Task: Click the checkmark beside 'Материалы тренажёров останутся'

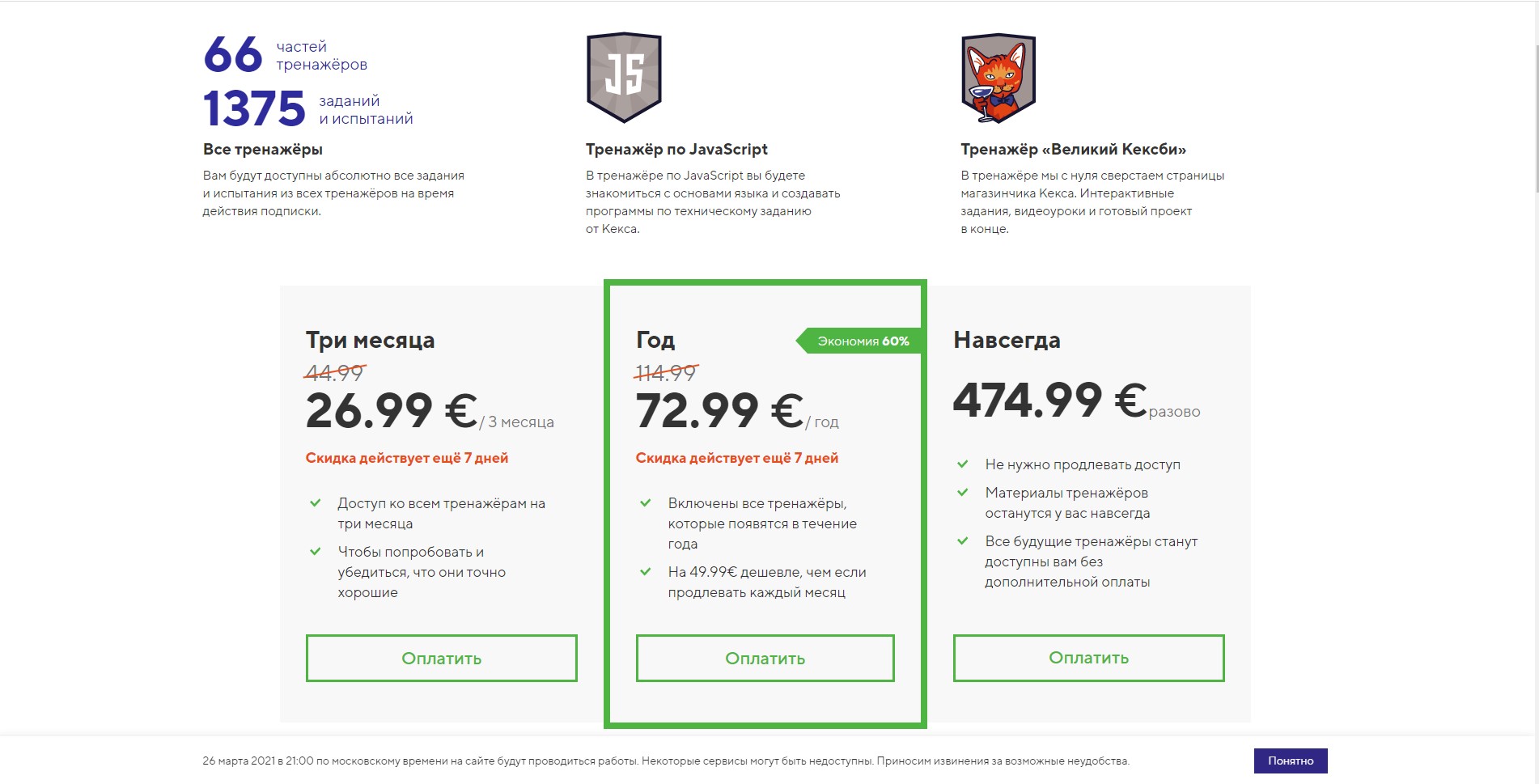Action: (x=963, y=492)
